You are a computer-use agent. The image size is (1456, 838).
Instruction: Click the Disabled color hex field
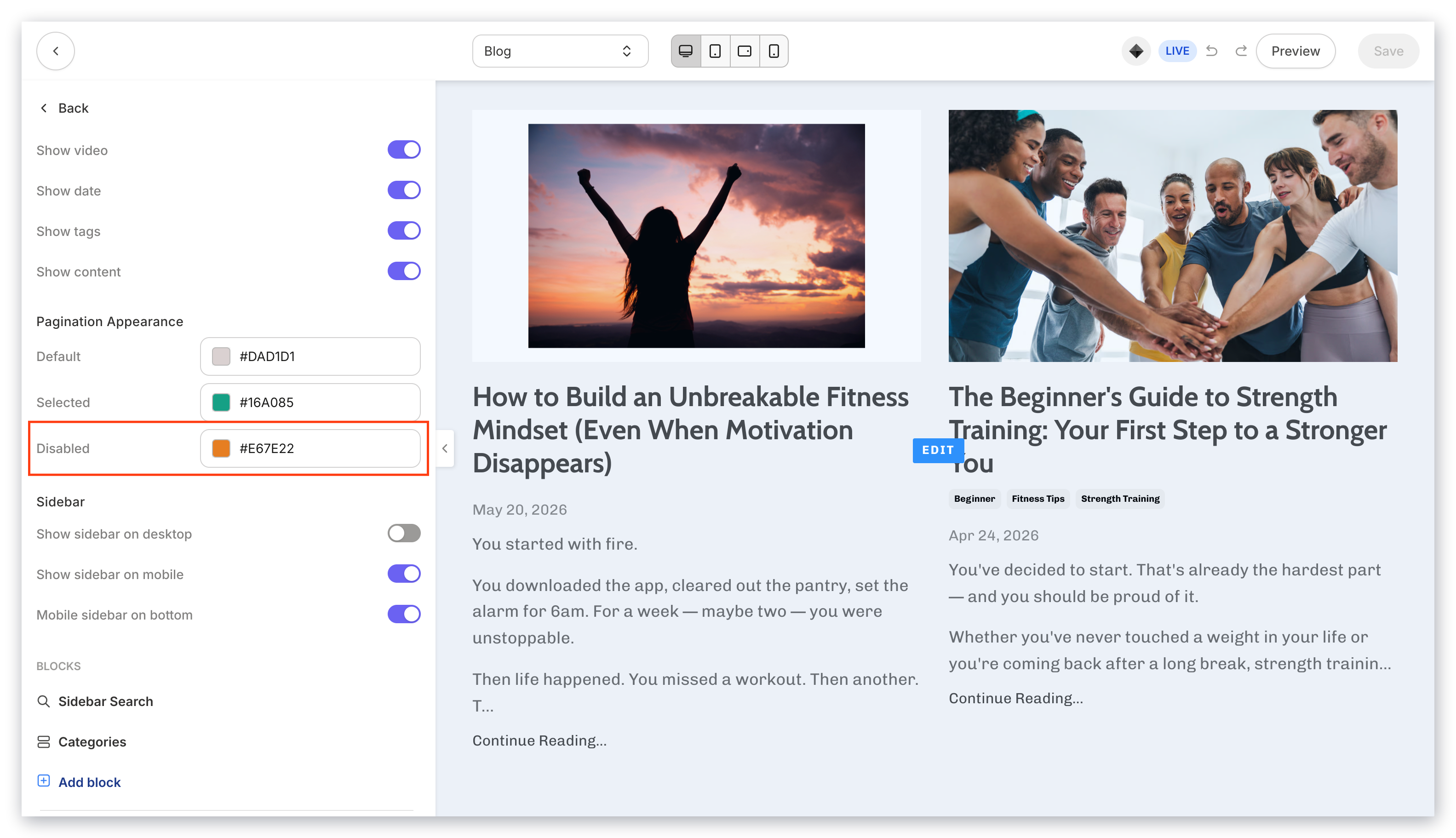[310, 448]
